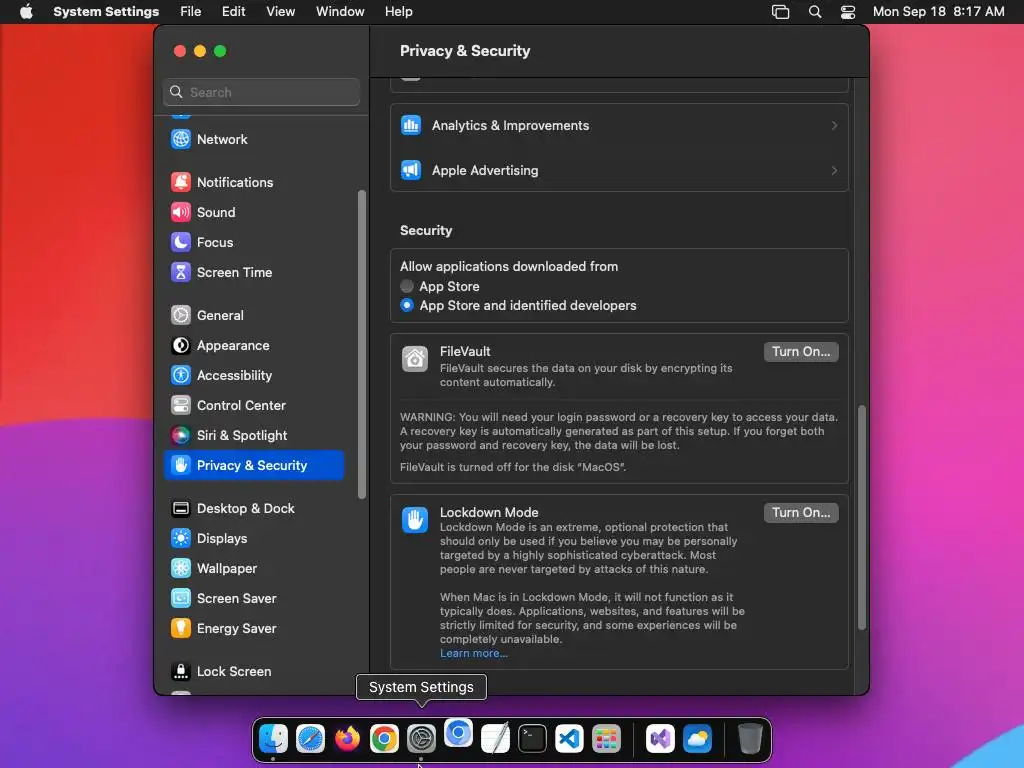Open Displays settings
1024x768 pixels.
pyautogui.click(x=254, y=539)
